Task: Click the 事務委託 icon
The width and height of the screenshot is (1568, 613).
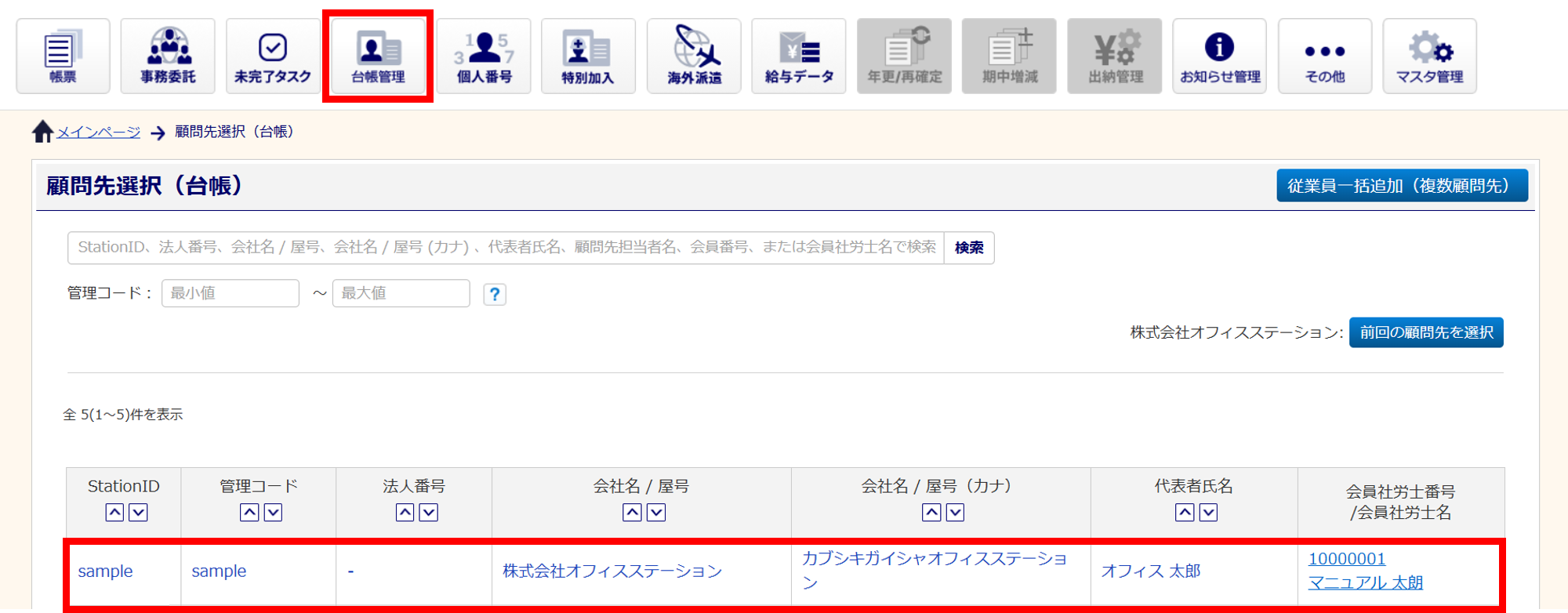Action: tap(168, 56)
